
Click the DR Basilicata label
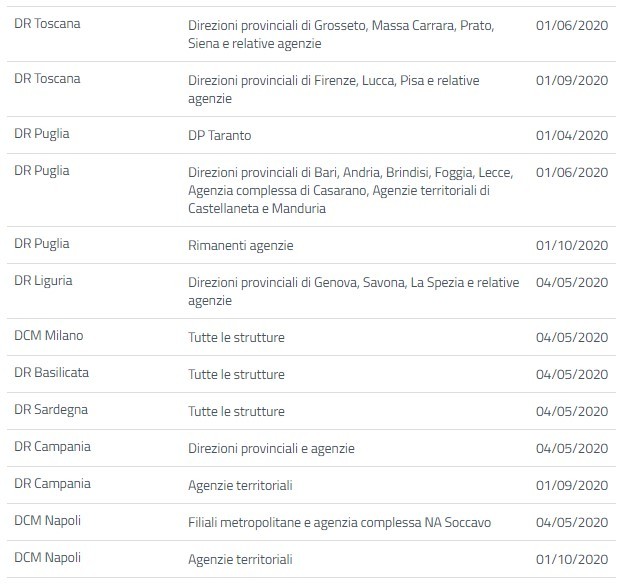coord(52,374)
